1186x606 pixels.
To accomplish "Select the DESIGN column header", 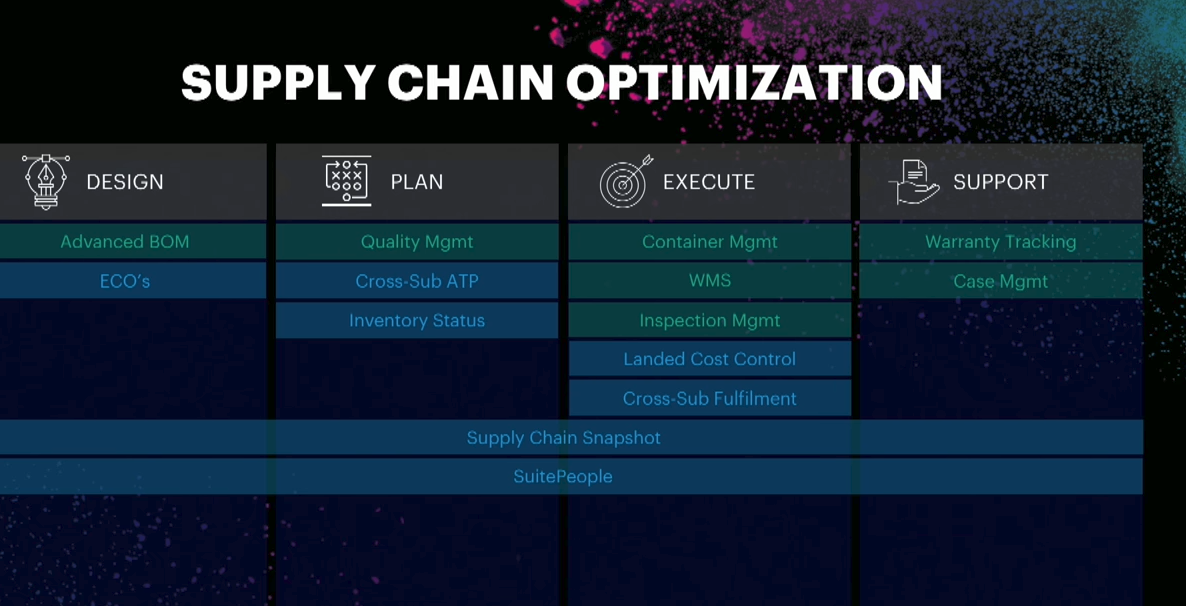I will (125, 182).
